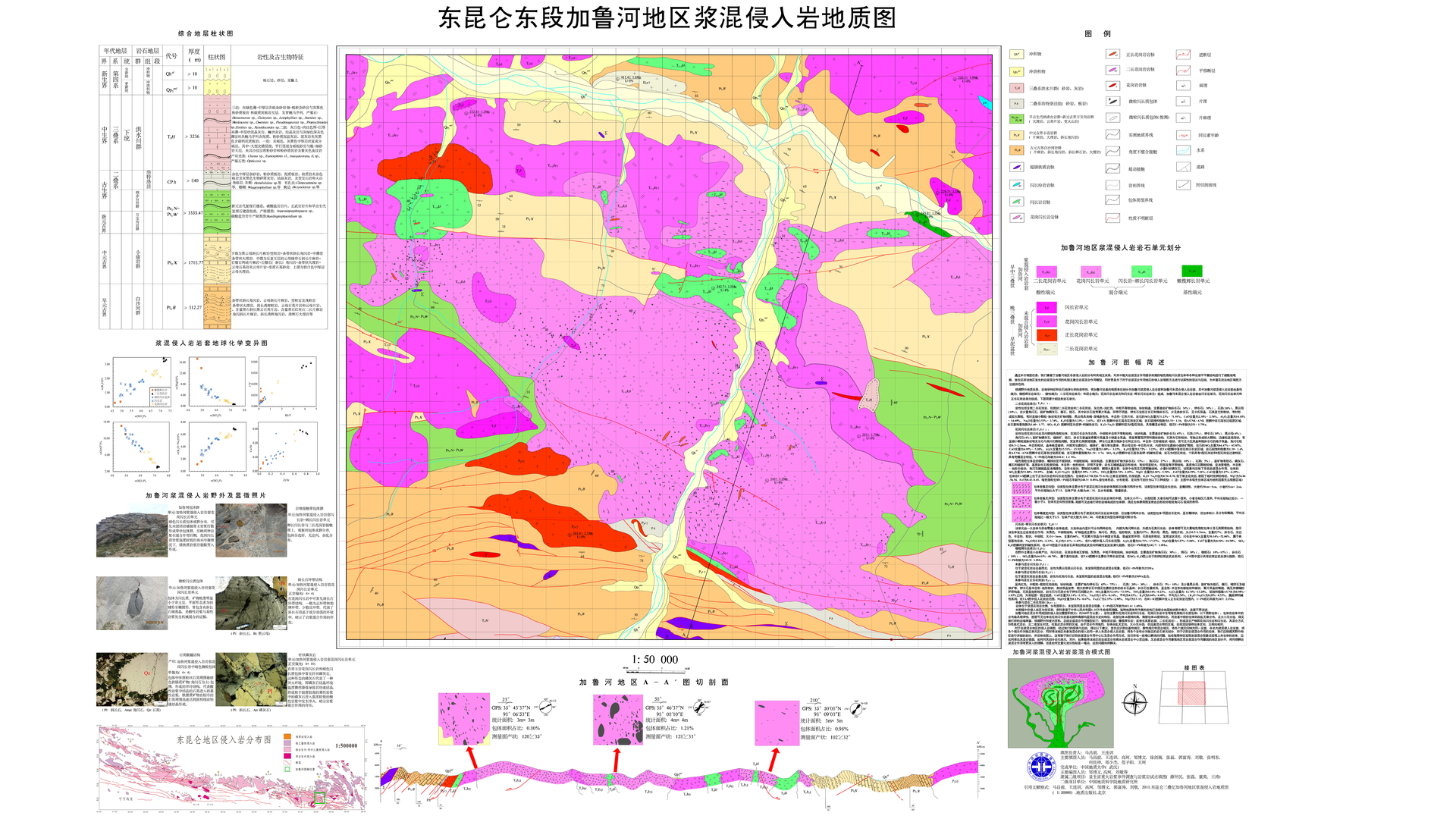This screenshot has width=1456, height=819.
Task: Click the 冲洪积物 legend symbol box
Action: click(1016, 72)
